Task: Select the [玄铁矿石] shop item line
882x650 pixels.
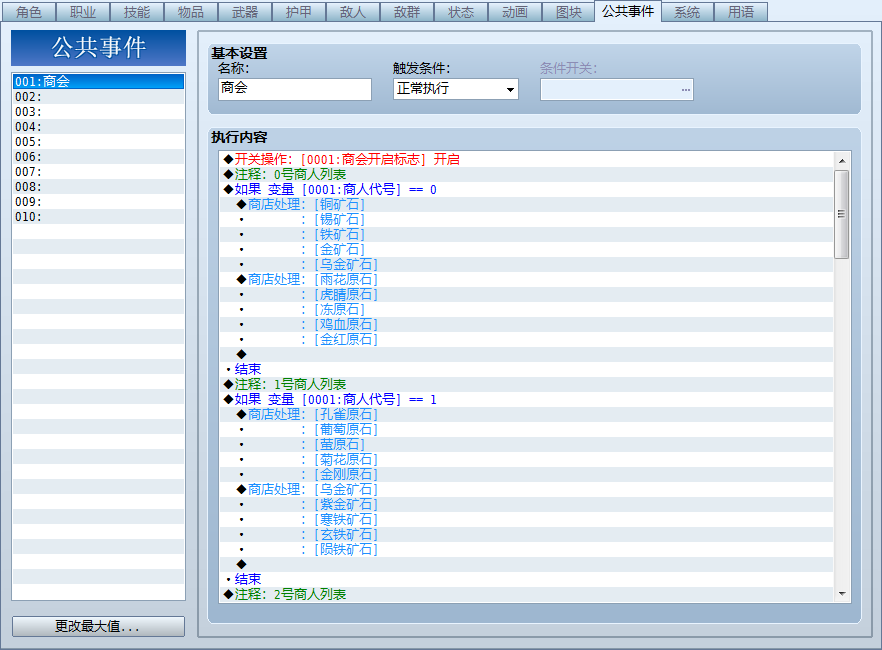Action: tap(526, 534)
